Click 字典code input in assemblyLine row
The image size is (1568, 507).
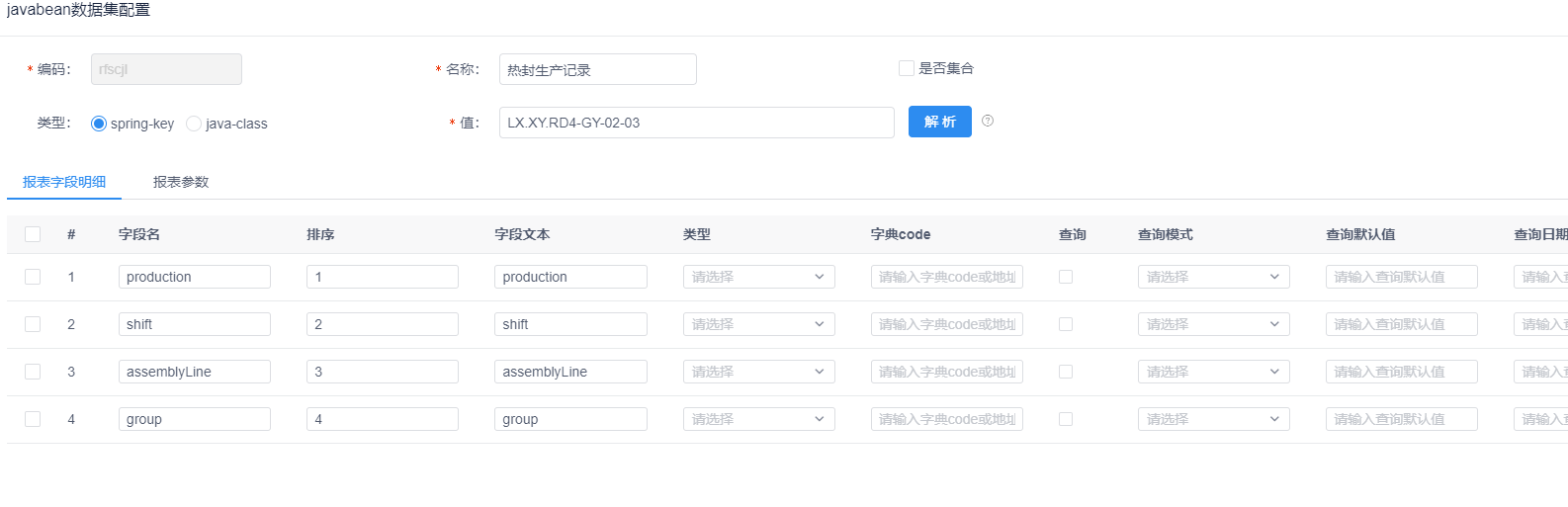(947, 372)
